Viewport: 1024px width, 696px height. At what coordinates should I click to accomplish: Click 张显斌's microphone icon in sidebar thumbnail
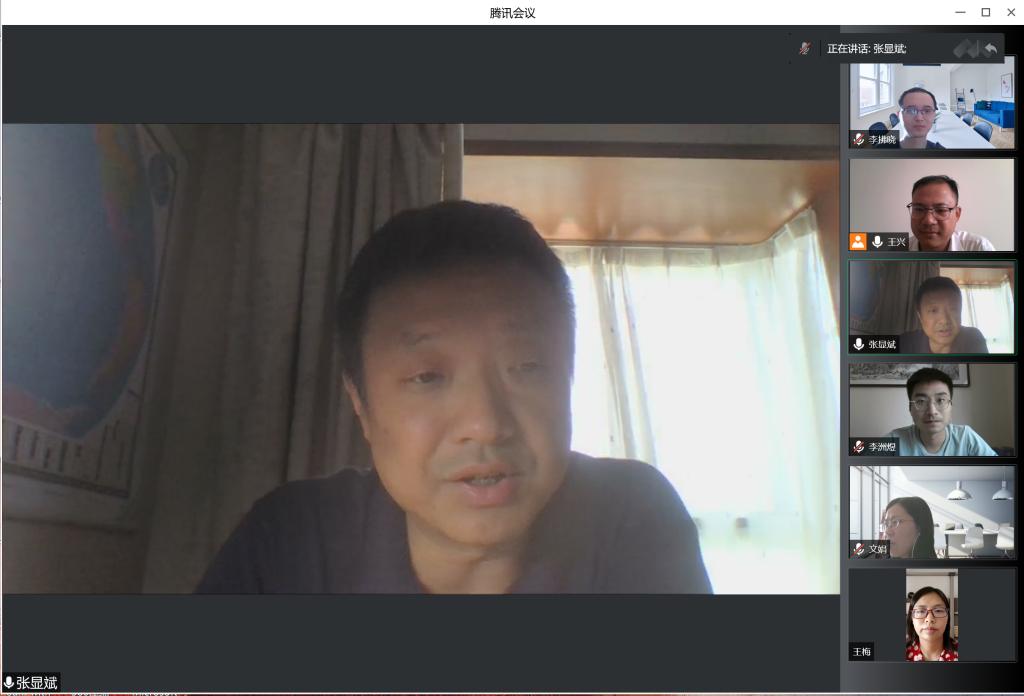point(858,344)
